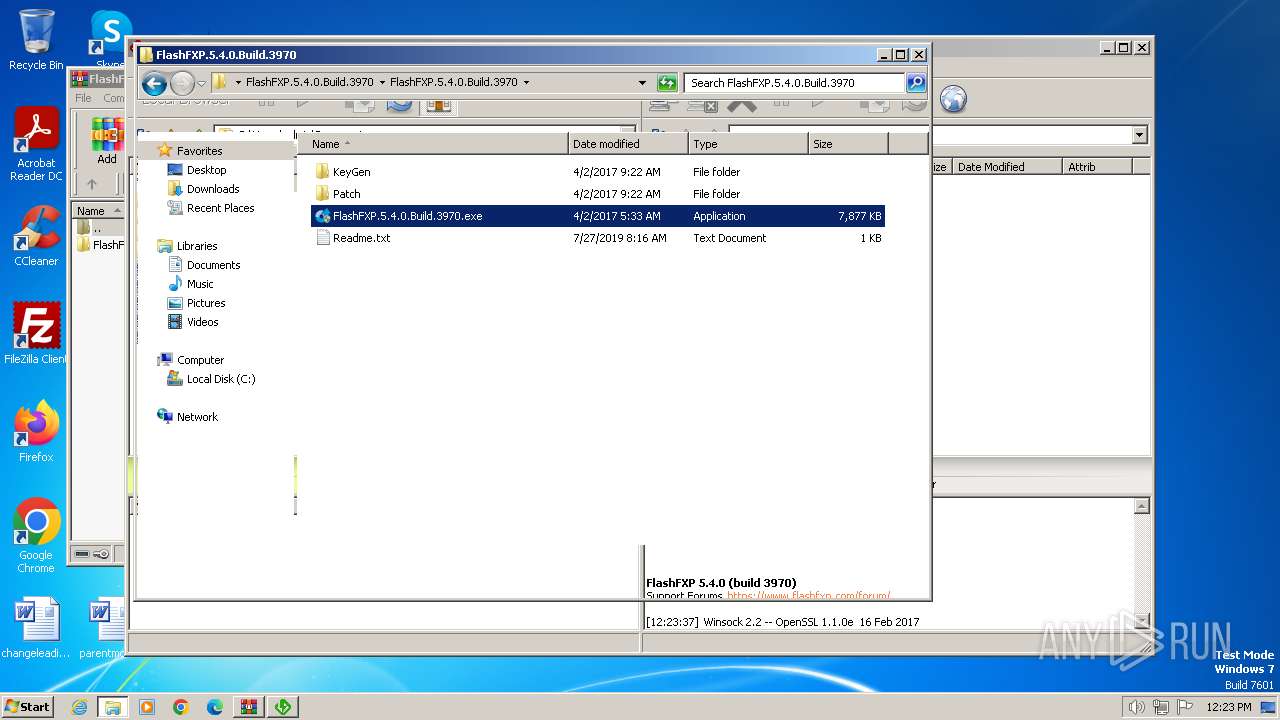
Task: Click the Action Center flag tray icon
Action: tap(1184, 707)
